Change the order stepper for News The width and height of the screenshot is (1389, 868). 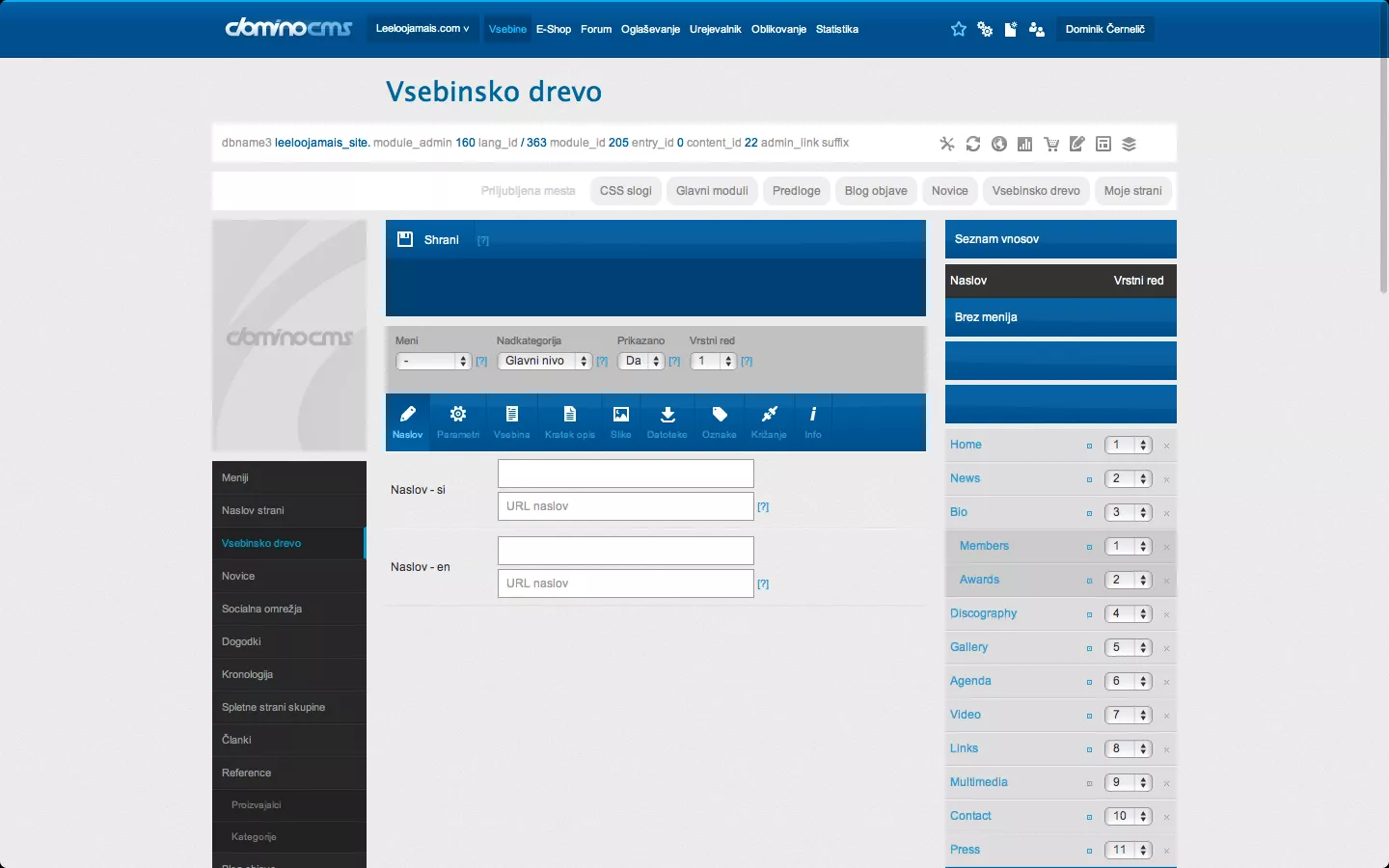pos(1128,479)
